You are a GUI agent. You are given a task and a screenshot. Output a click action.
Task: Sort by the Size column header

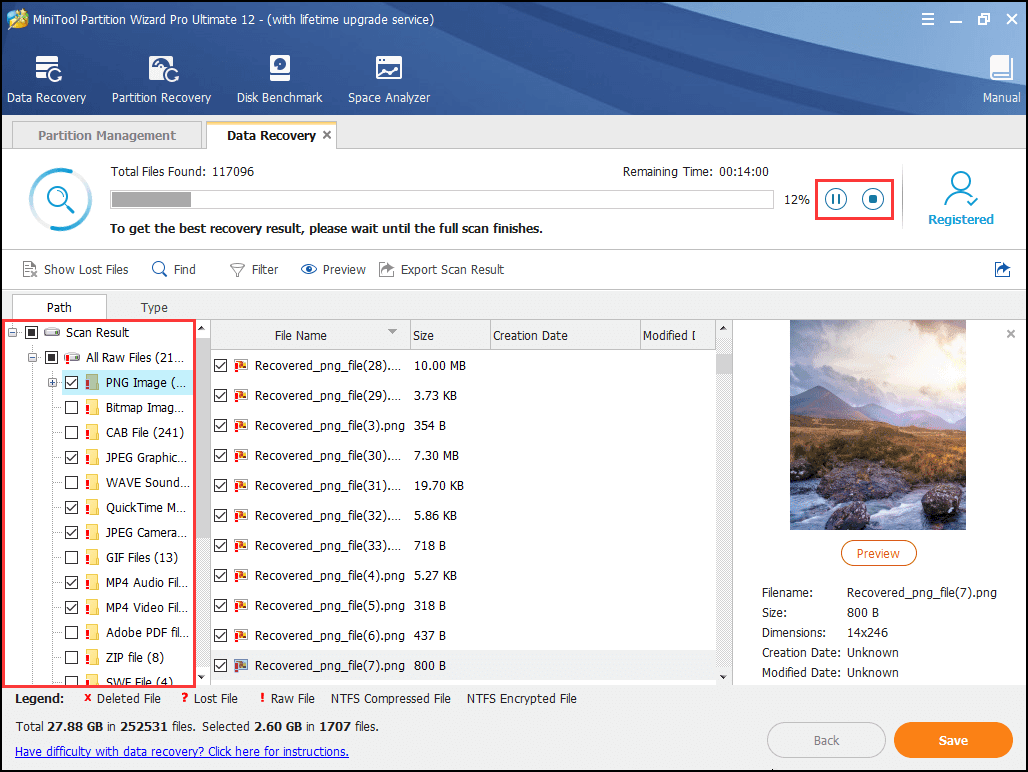[x=450, y=336]
